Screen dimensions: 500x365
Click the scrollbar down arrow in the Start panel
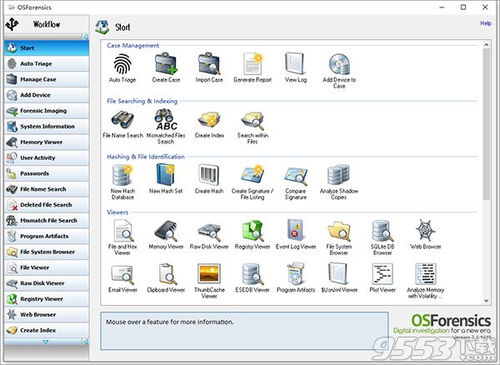486,300
